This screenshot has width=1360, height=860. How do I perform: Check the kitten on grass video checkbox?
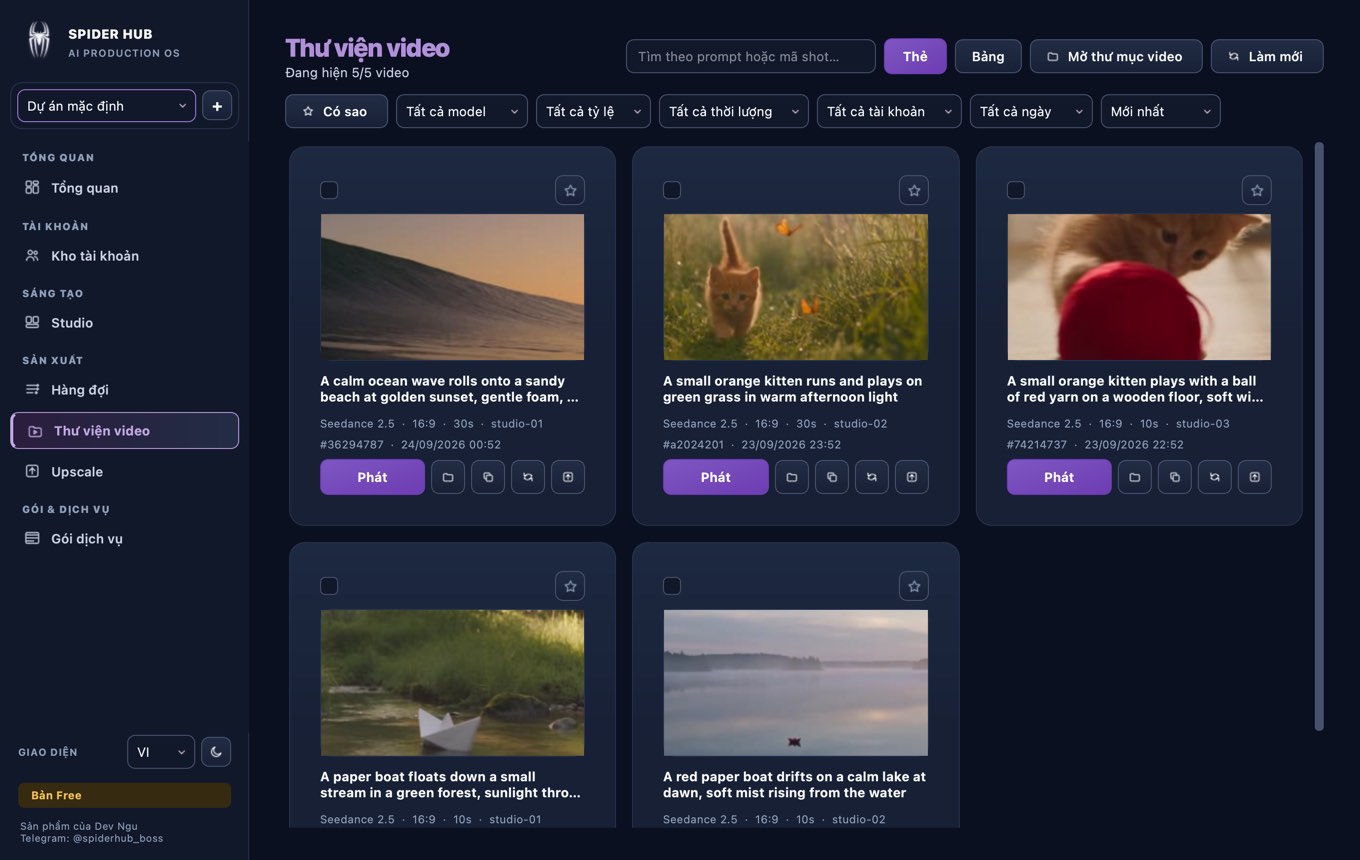(672, 190)
